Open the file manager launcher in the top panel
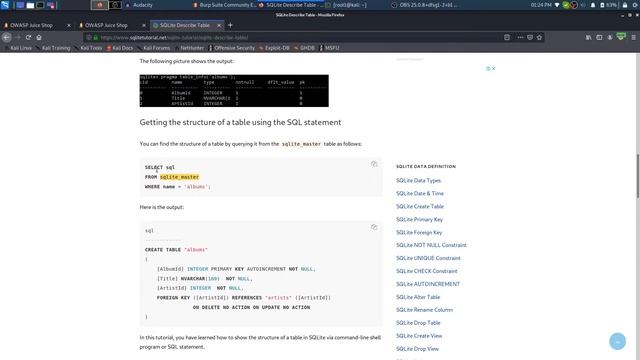Screen dimensions: 640x360 30,5
